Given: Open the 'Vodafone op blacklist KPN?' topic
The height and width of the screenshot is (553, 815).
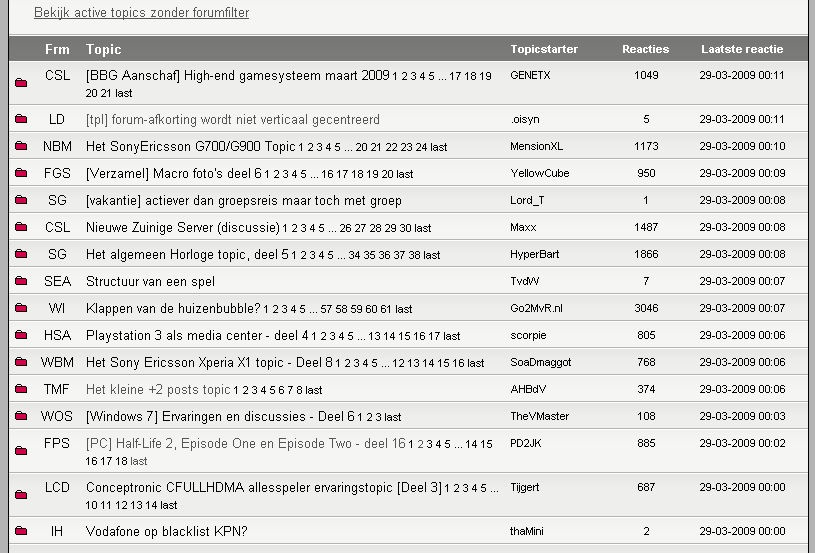Looking at the screenshot, I should tap(167, 531).
